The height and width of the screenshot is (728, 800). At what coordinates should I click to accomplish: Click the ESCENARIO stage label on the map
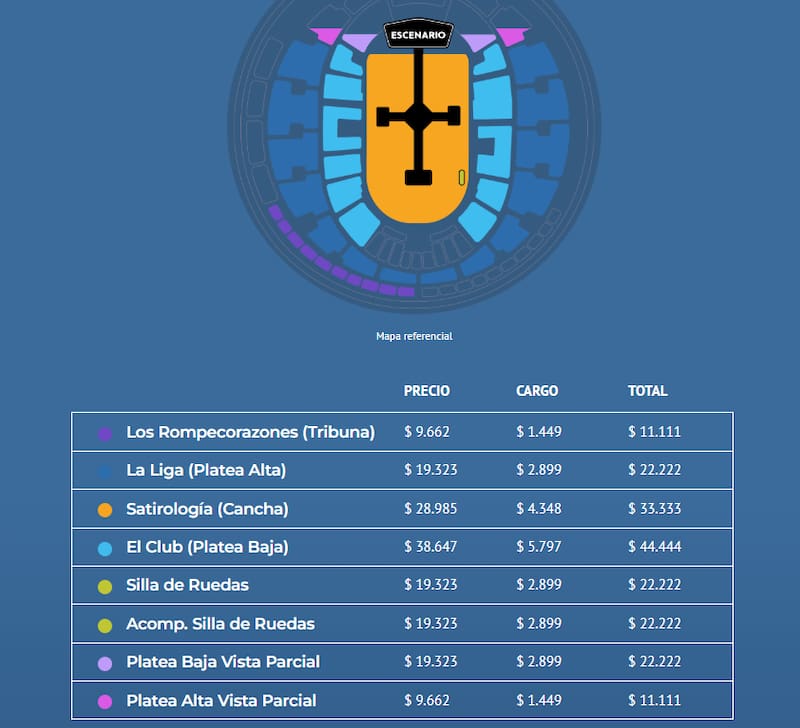click(x=418, y=36)
